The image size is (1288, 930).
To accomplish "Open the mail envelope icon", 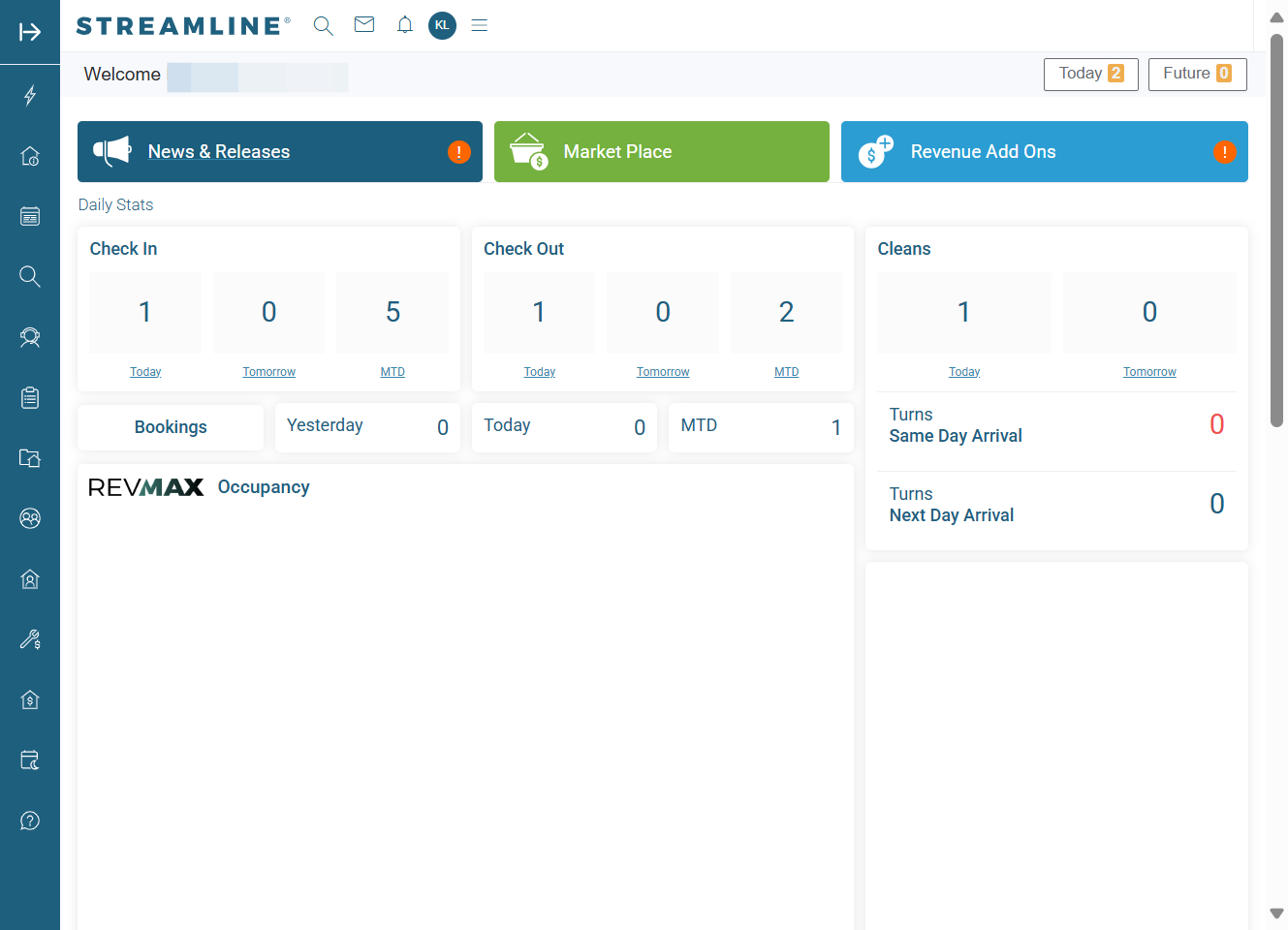I will (x=364, y=25).
